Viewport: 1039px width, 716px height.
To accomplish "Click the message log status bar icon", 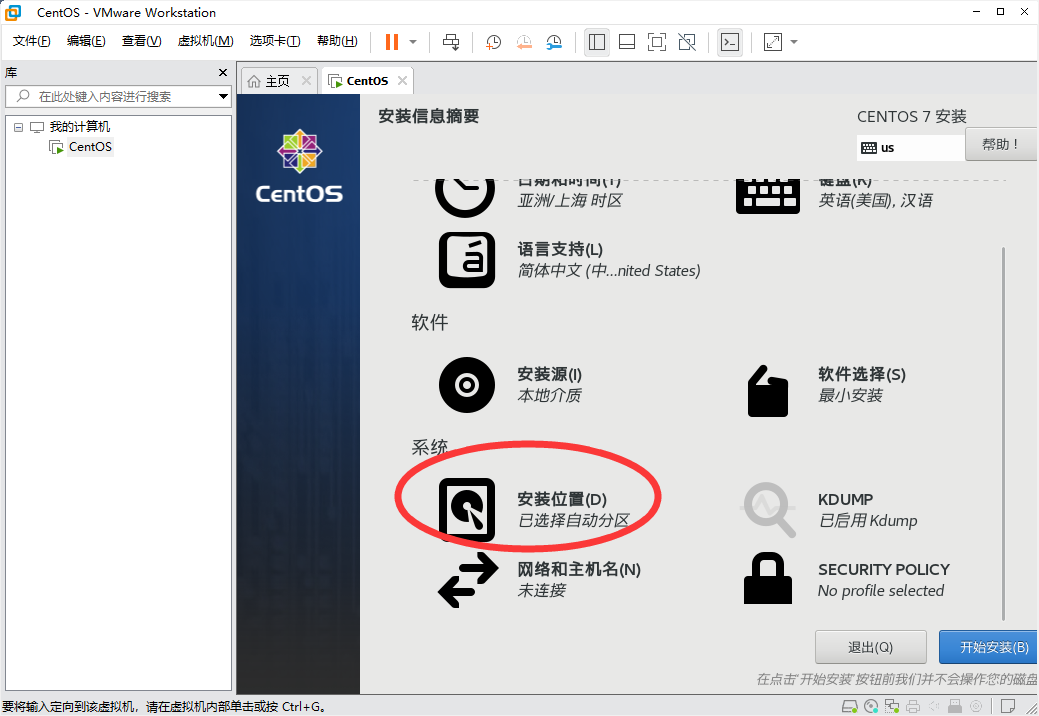I will click(1007, 707).
